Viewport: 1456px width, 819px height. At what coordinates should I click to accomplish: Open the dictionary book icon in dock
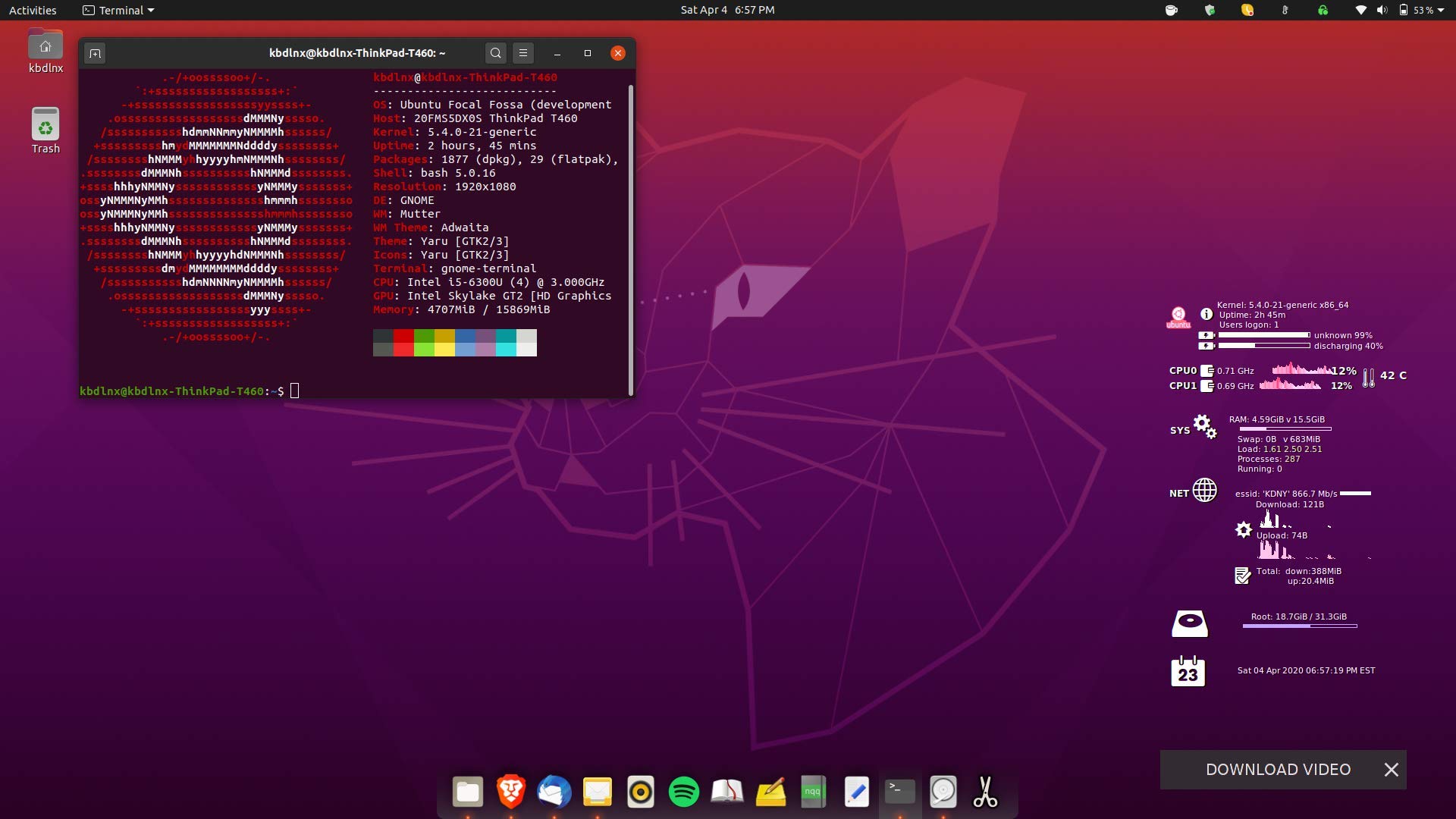click(726, 792)
